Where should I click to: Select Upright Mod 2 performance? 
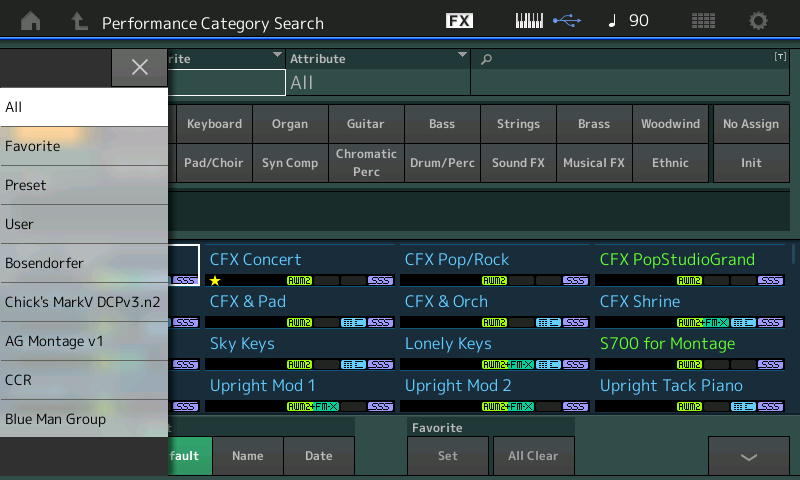pos(494,392)
